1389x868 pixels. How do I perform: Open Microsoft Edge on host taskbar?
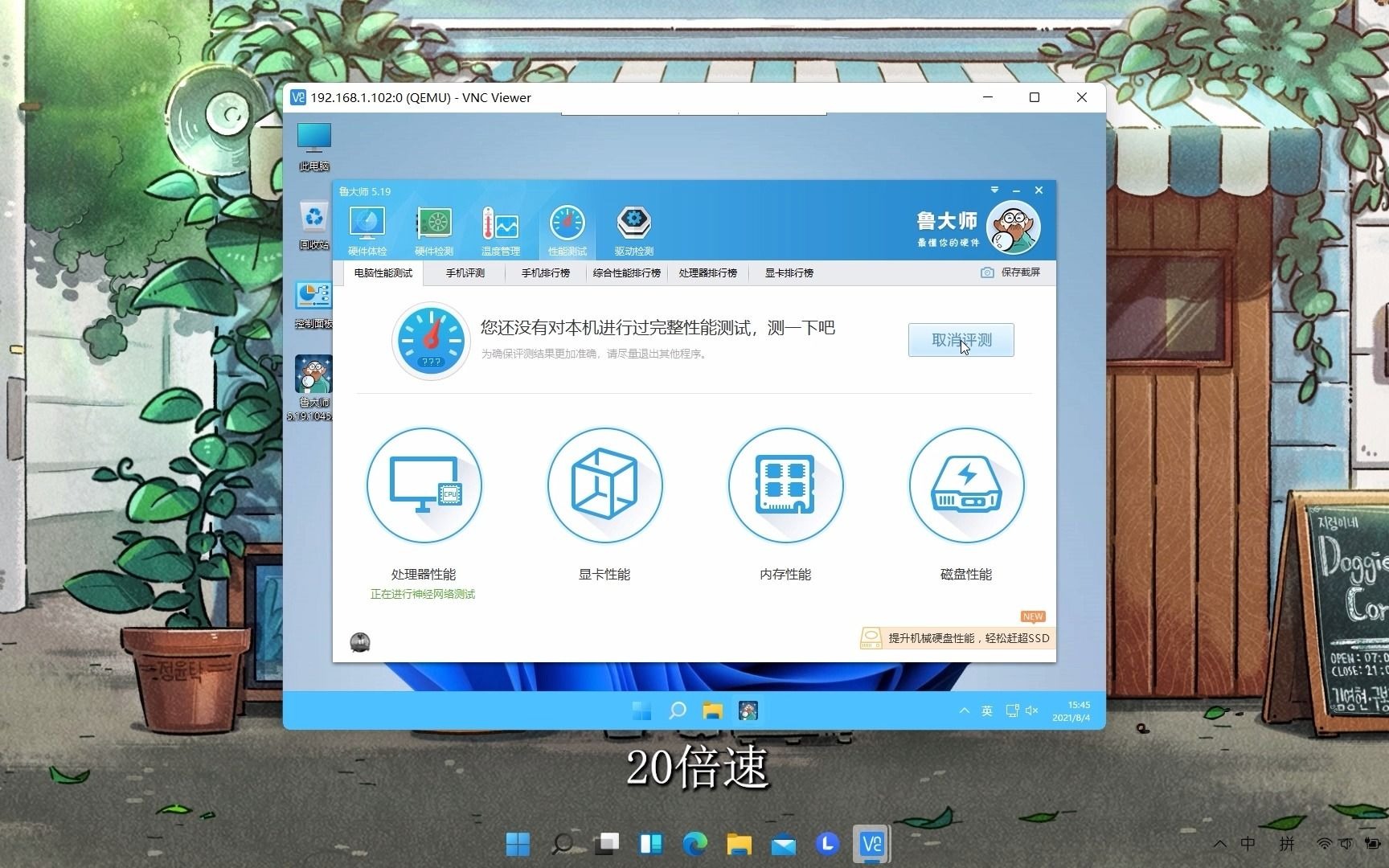(x=695, y=844)
